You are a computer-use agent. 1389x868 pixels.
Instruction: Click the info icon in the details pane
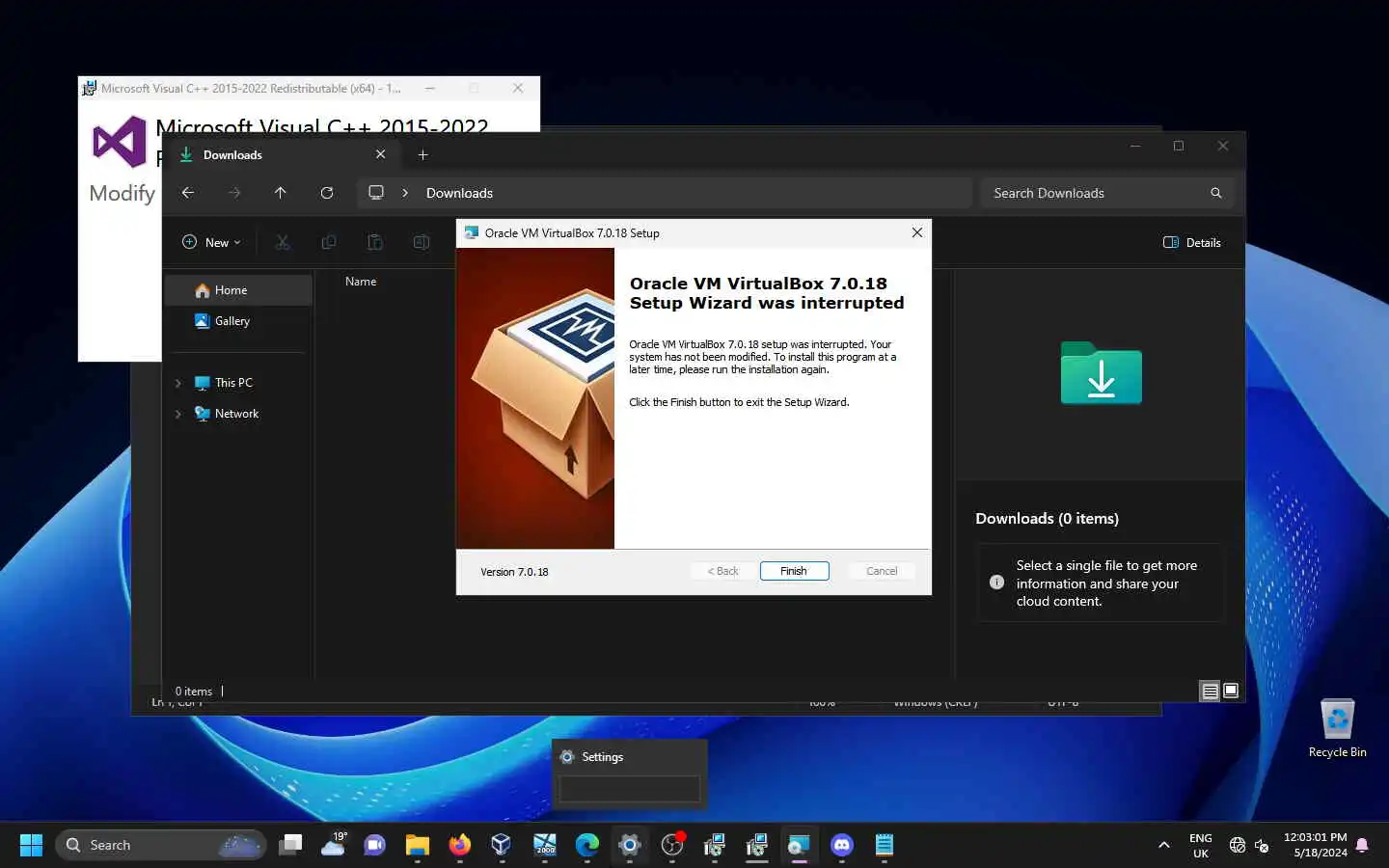coord(997,583)
